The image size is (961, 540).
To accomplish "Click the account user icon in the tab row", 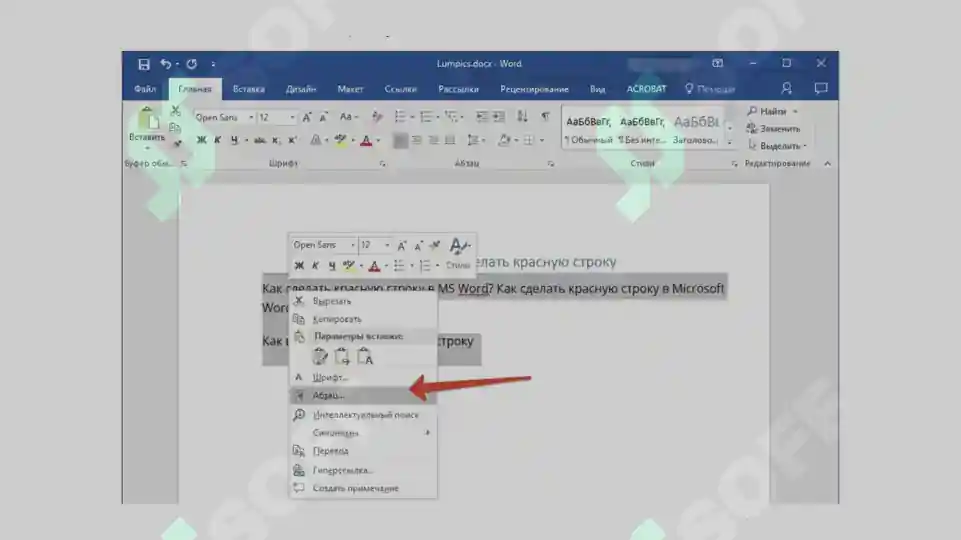I will [786, 89].
